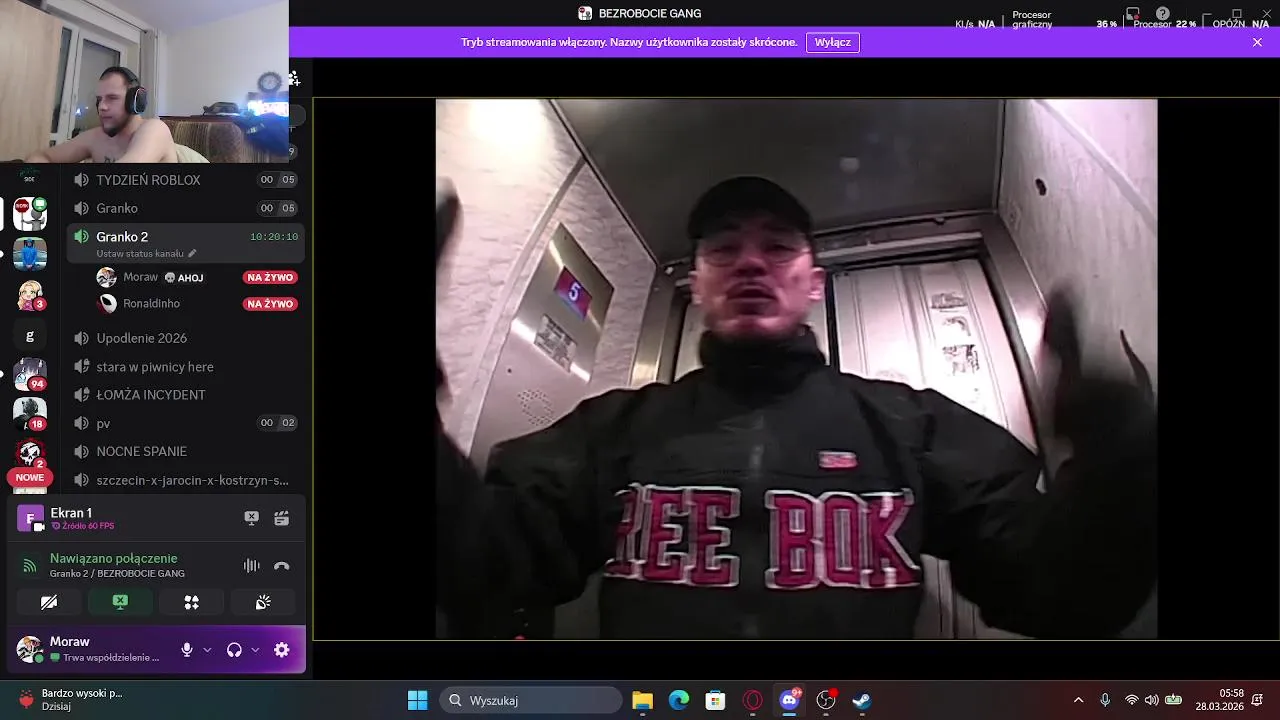Open the blue character server icon
1280x720 pixels.
[x=30, y=254]
